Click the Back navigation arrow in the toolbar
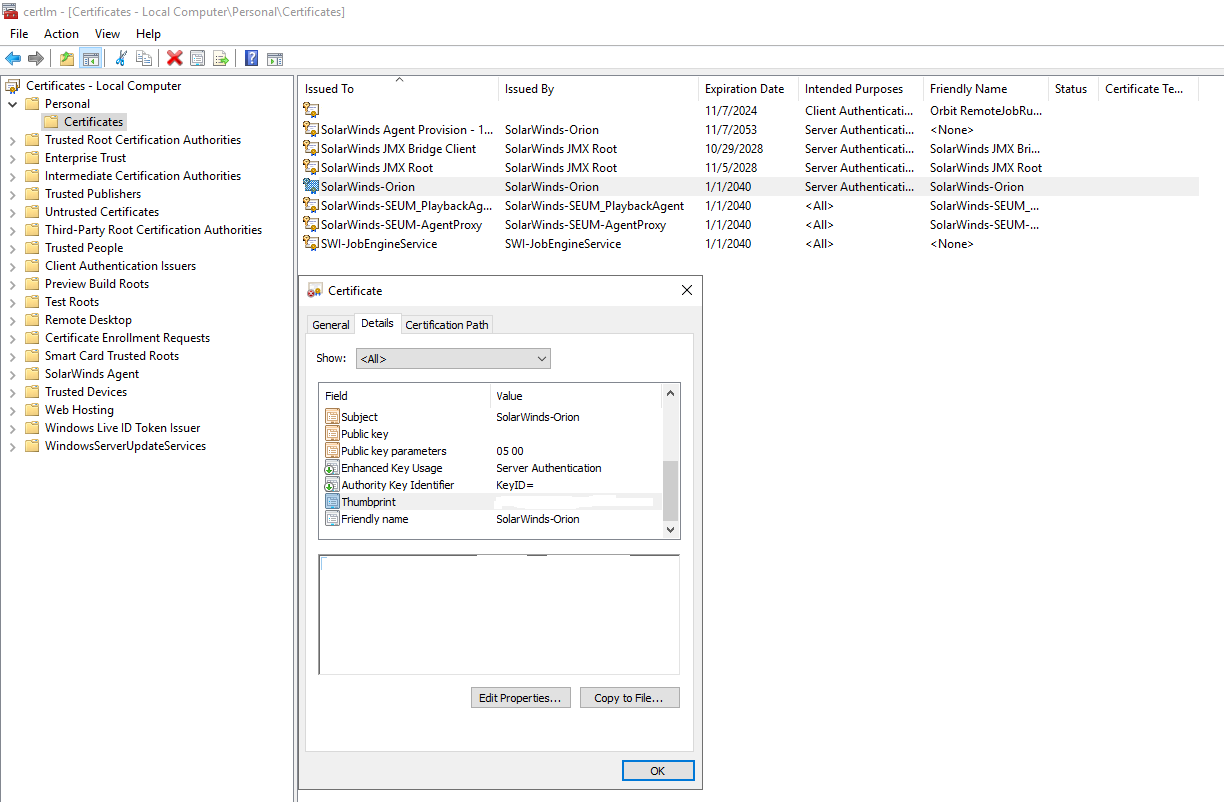 pos(13,58)
